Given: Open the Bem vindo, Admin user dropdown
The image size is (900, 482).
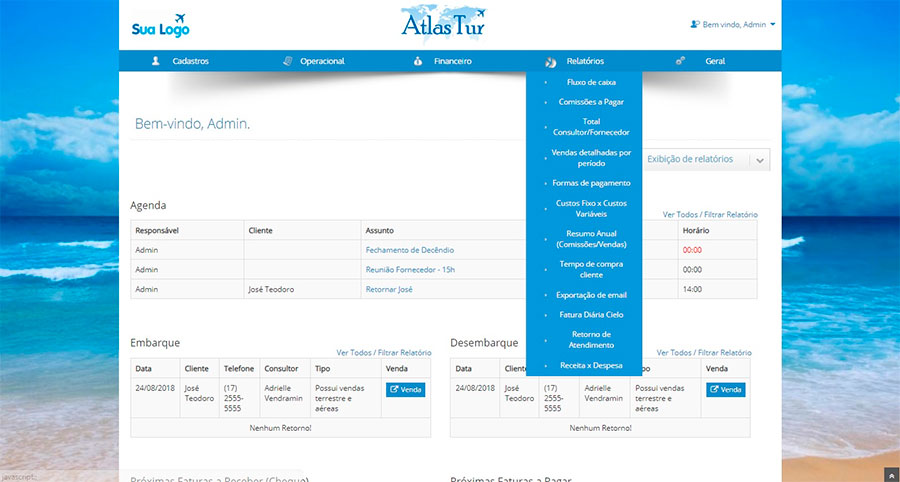Looking at the screenshot, I should coord(733,25).
